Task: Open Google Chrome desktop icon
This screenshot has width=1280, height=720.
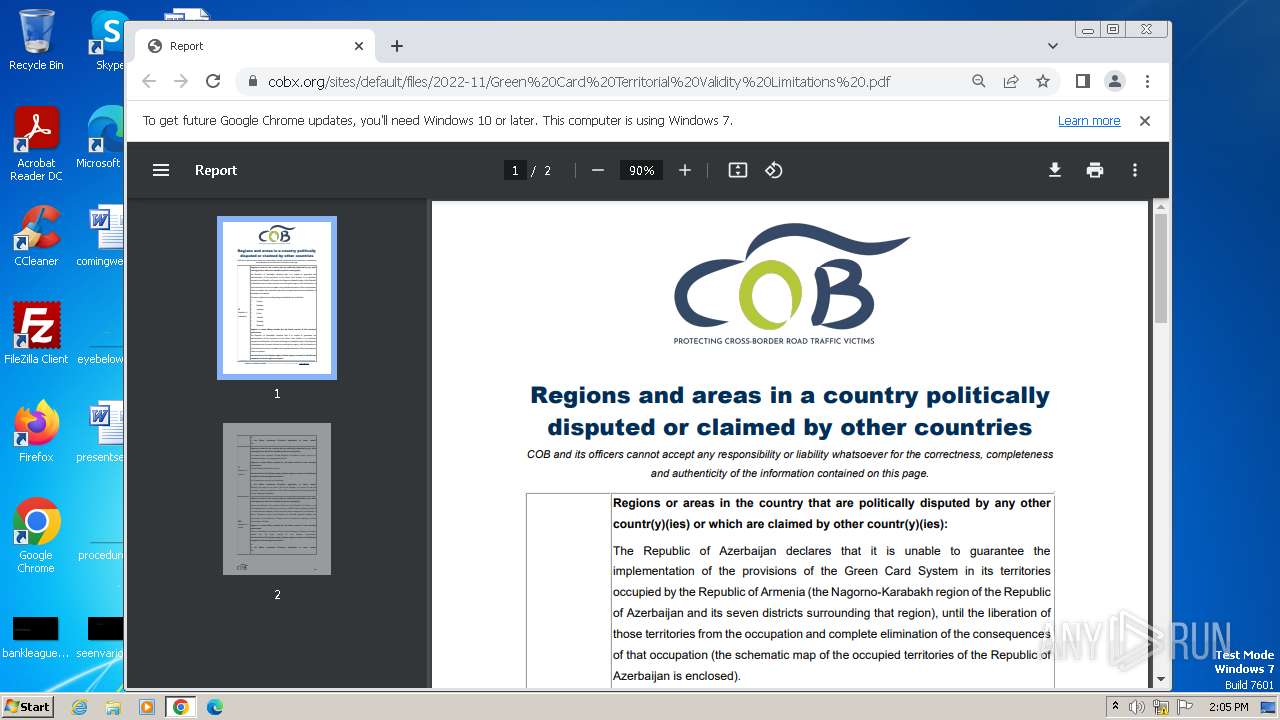Action: point(36,536)
